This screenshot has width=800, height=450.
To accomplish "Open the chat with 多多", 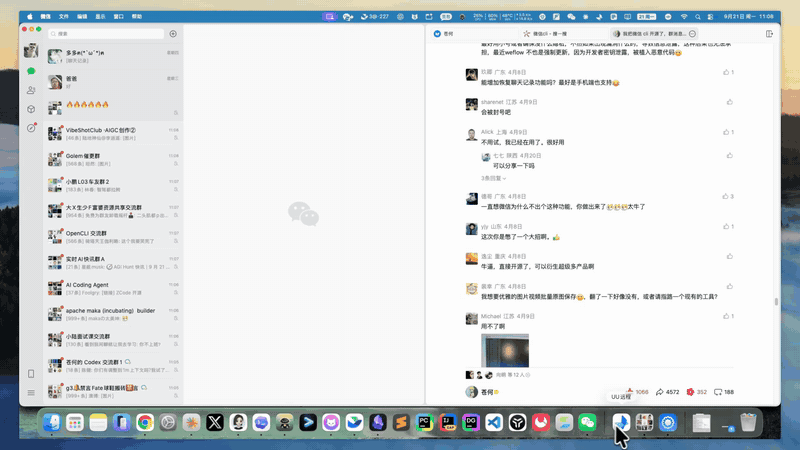I will (x=113, y=56).
